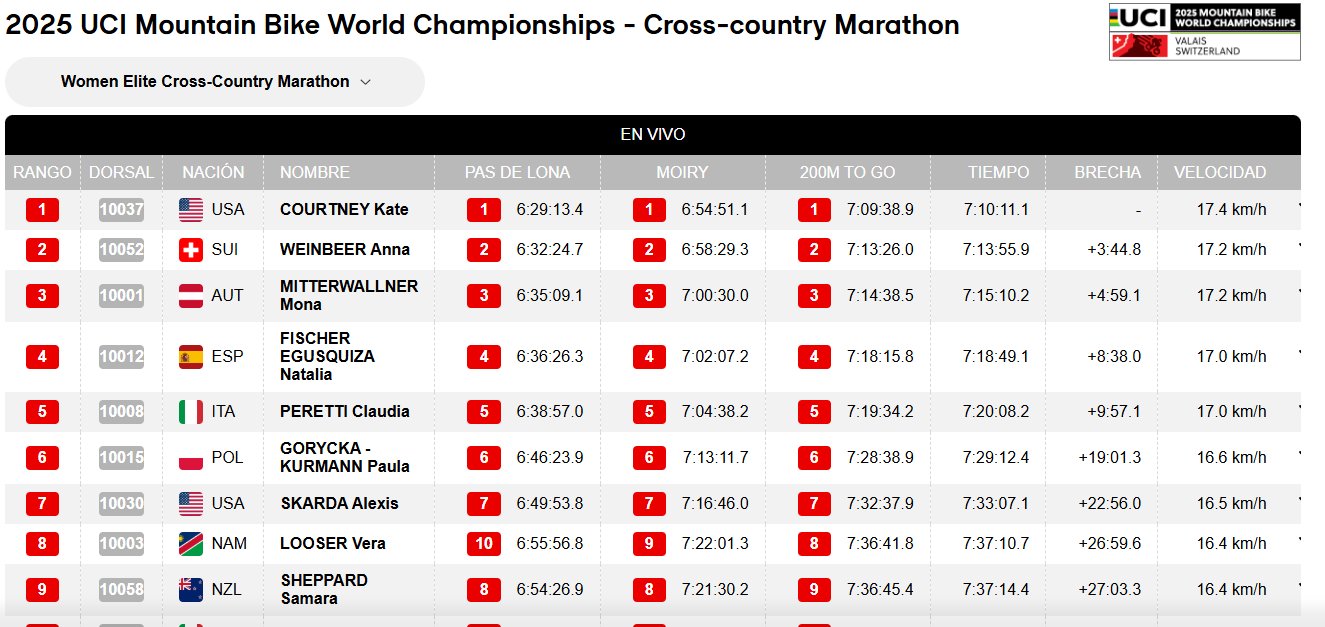
Task: Click the Polish flag in Gorycka-Kurmann's row
Action: pos(191,457)
